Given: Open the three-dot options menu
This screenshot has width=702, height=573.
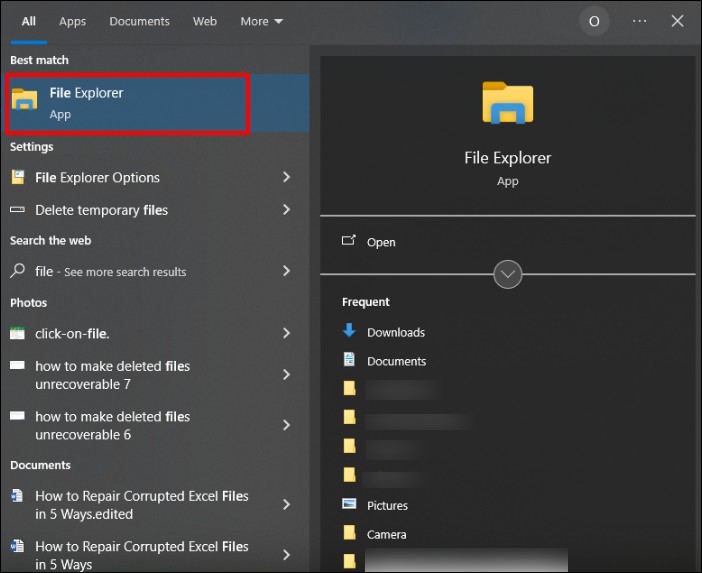Looking at the screenshot, I should [640, 21].
